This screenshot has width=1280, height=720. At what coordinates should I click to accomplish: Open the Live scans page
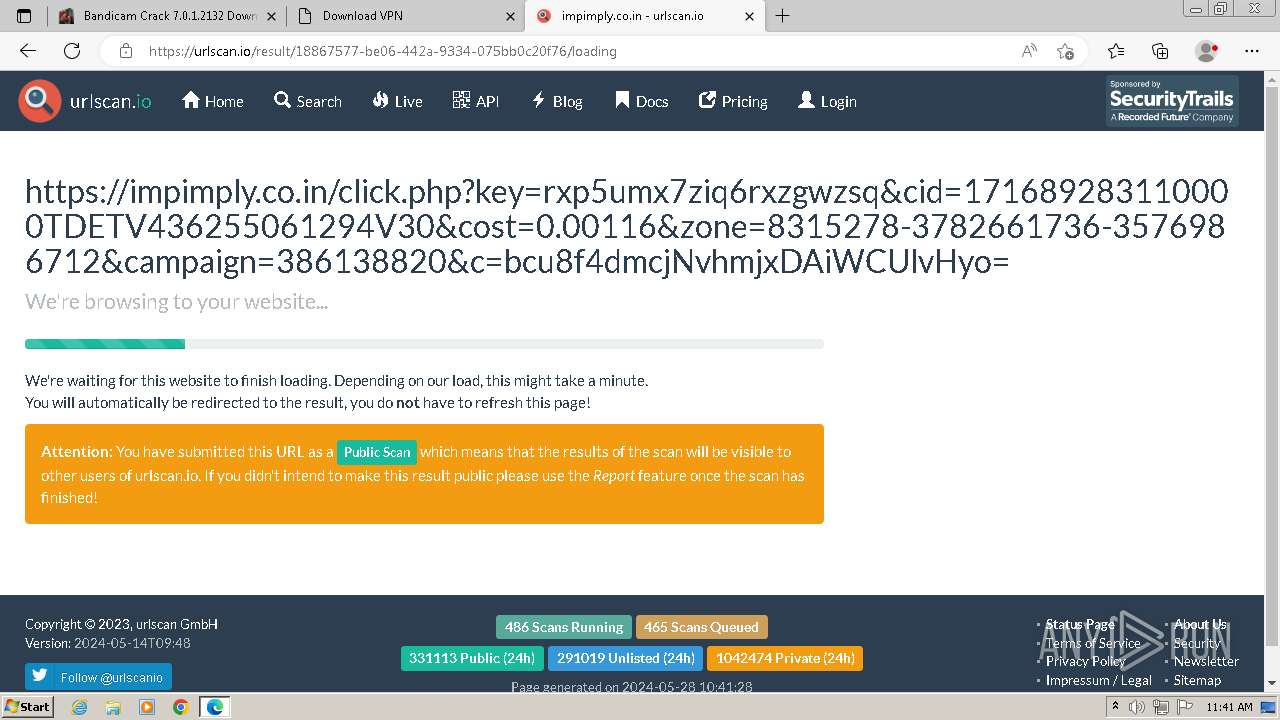coord(397,101)
